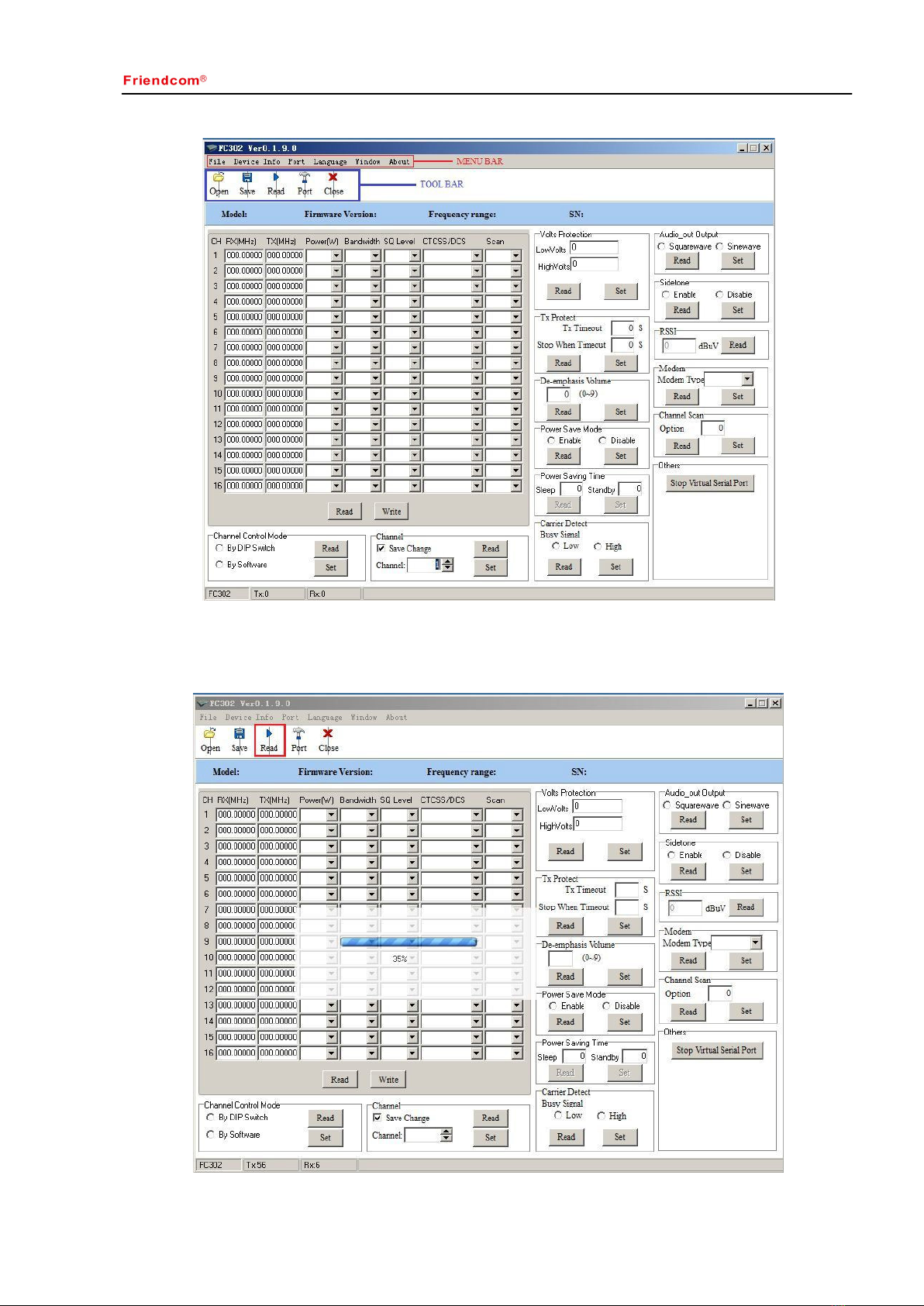Open channel 4 Scan dropdown in the lower window

pos(517,863)
